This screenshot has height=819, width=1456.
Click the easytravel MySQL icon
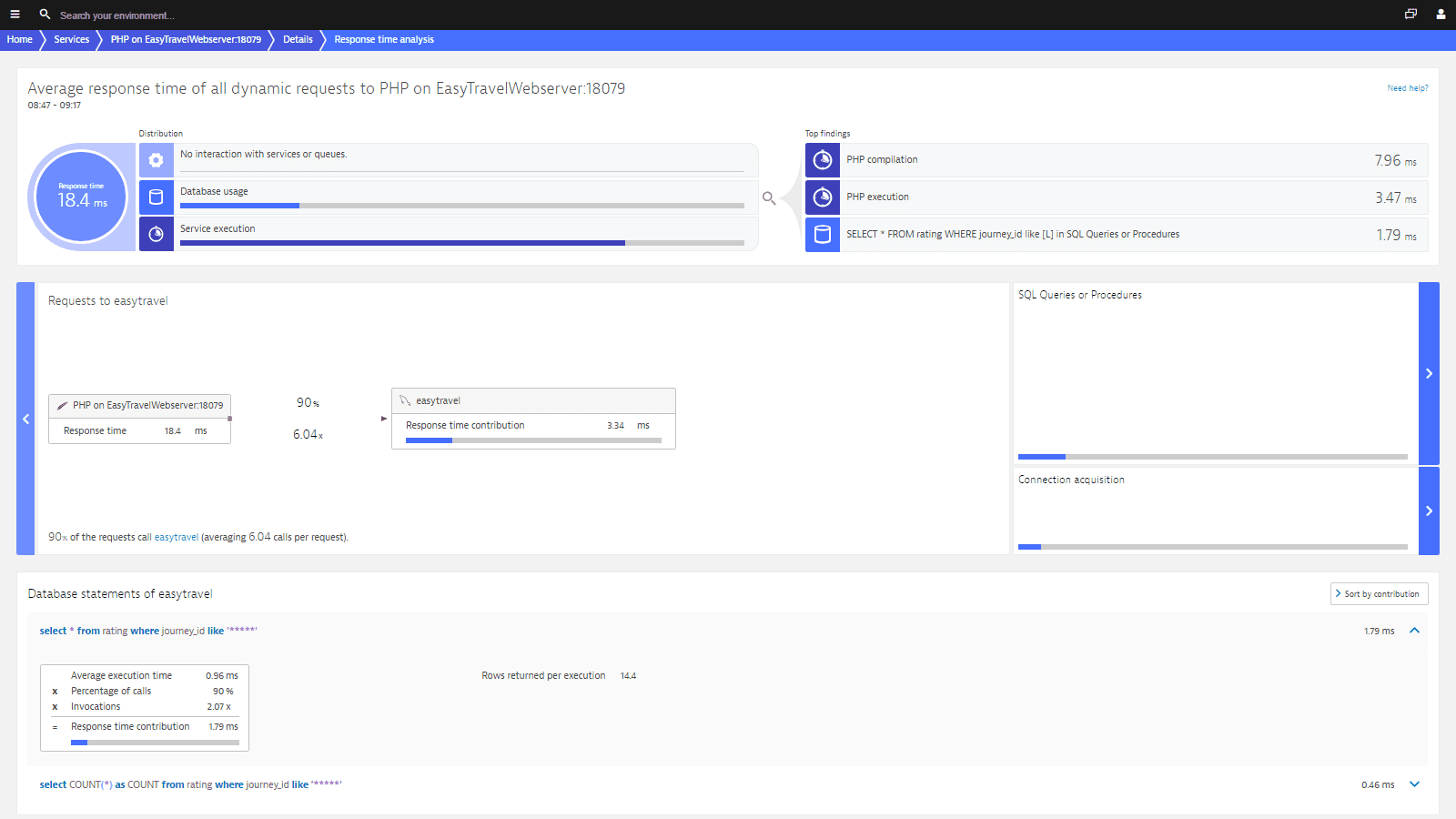click(x=405, y=400)
